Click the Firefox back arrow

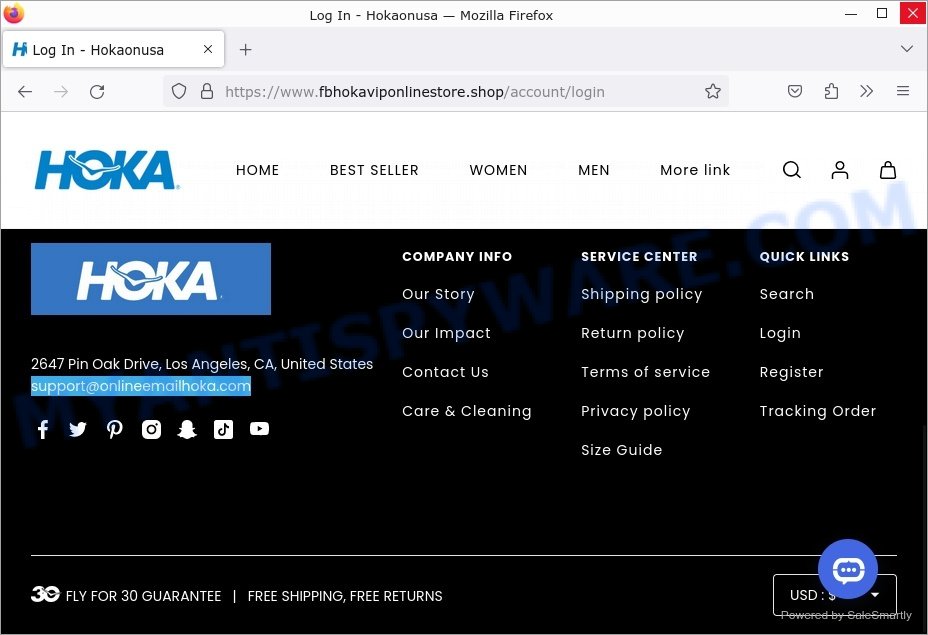pyautogui.click(x=25, y=92)
